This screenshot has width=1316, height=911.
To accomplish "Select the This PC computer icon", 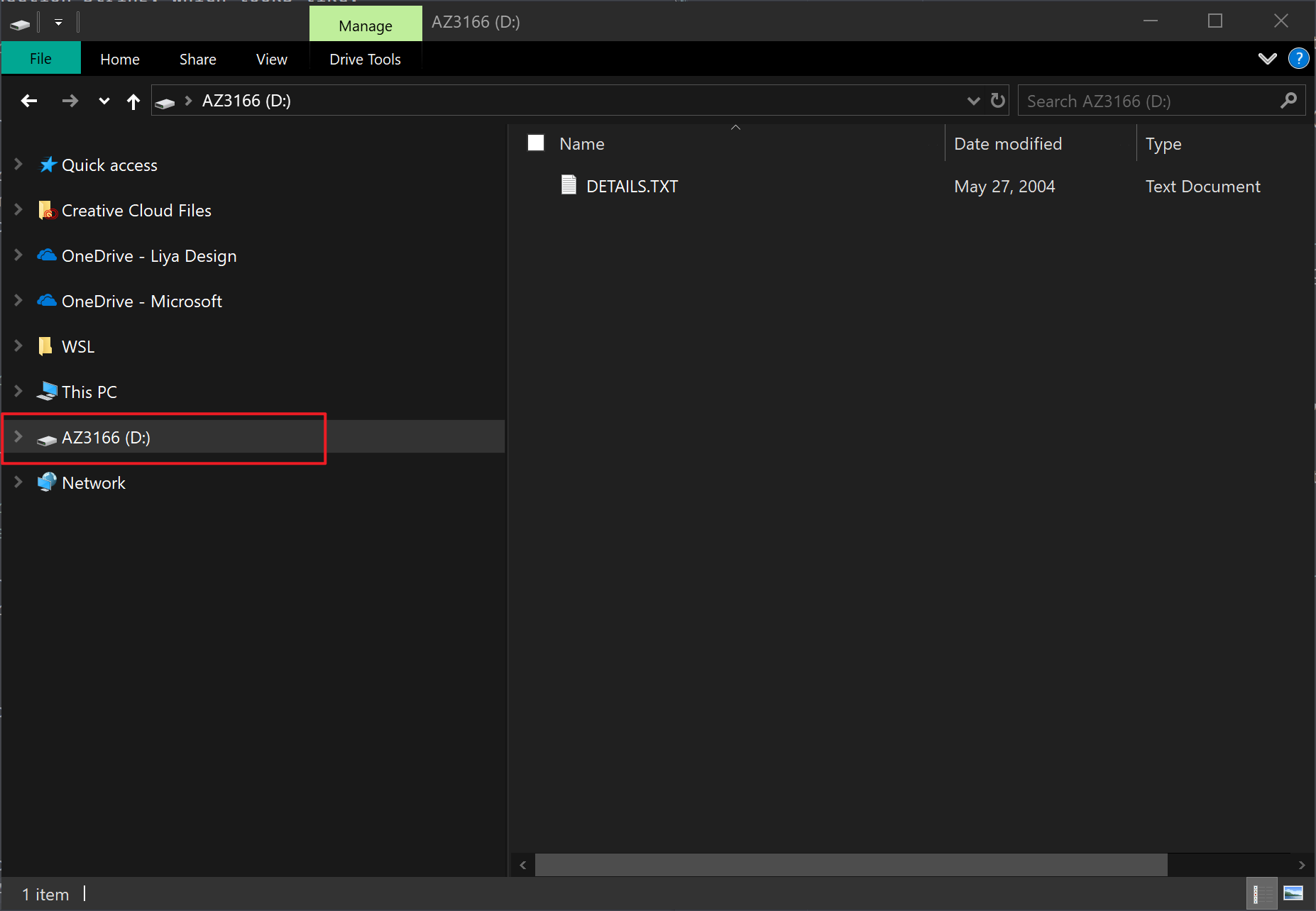I will coord(47,391).
